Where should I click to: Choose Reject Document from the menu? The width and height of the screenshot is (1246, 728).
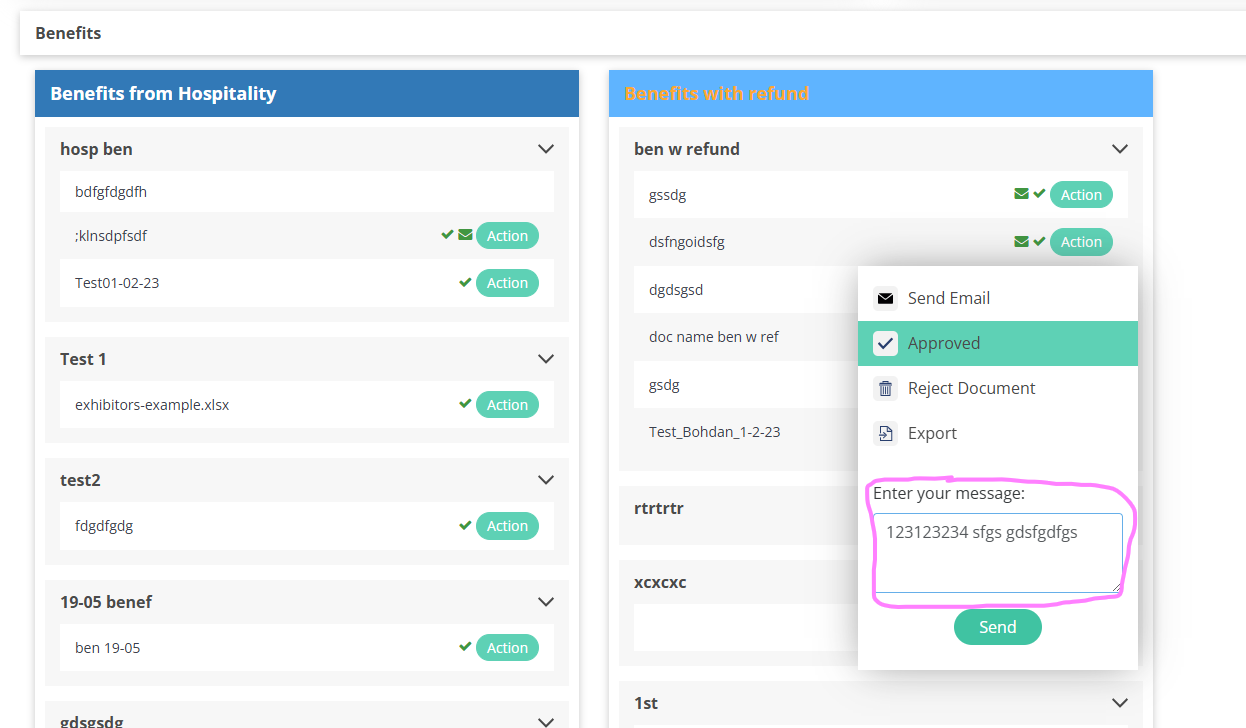(971, 388)
